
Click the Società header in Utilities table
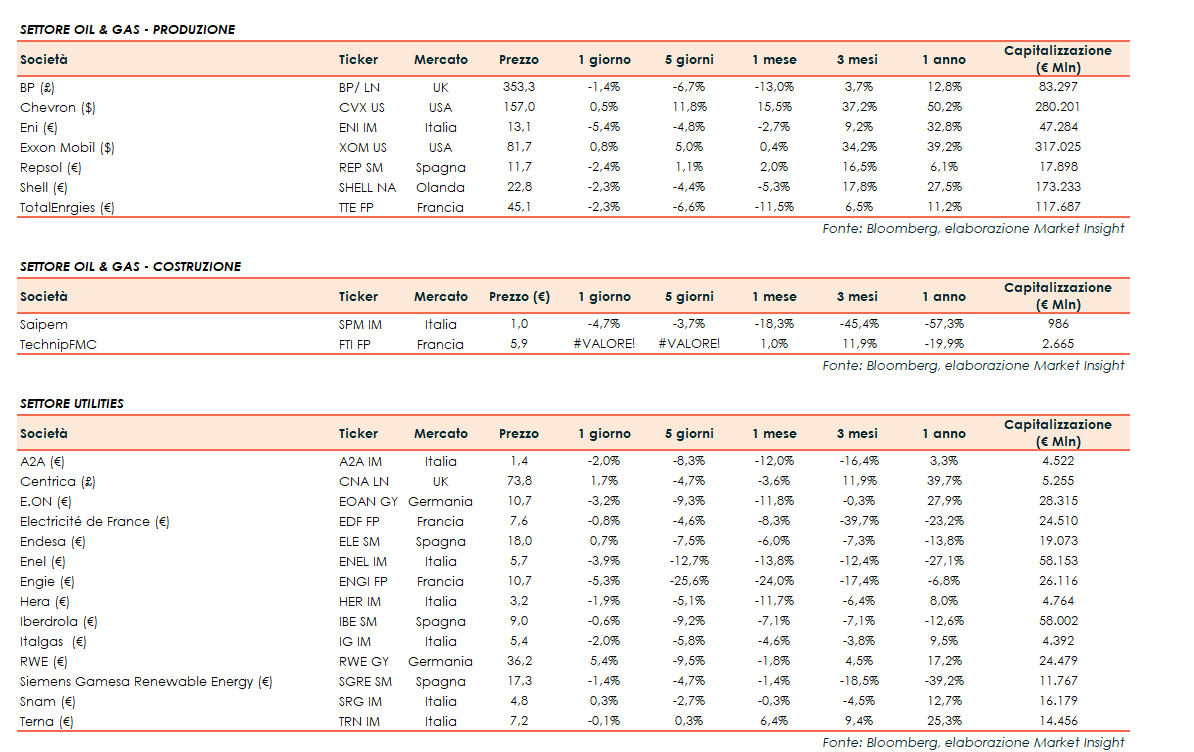pos(44,433)
